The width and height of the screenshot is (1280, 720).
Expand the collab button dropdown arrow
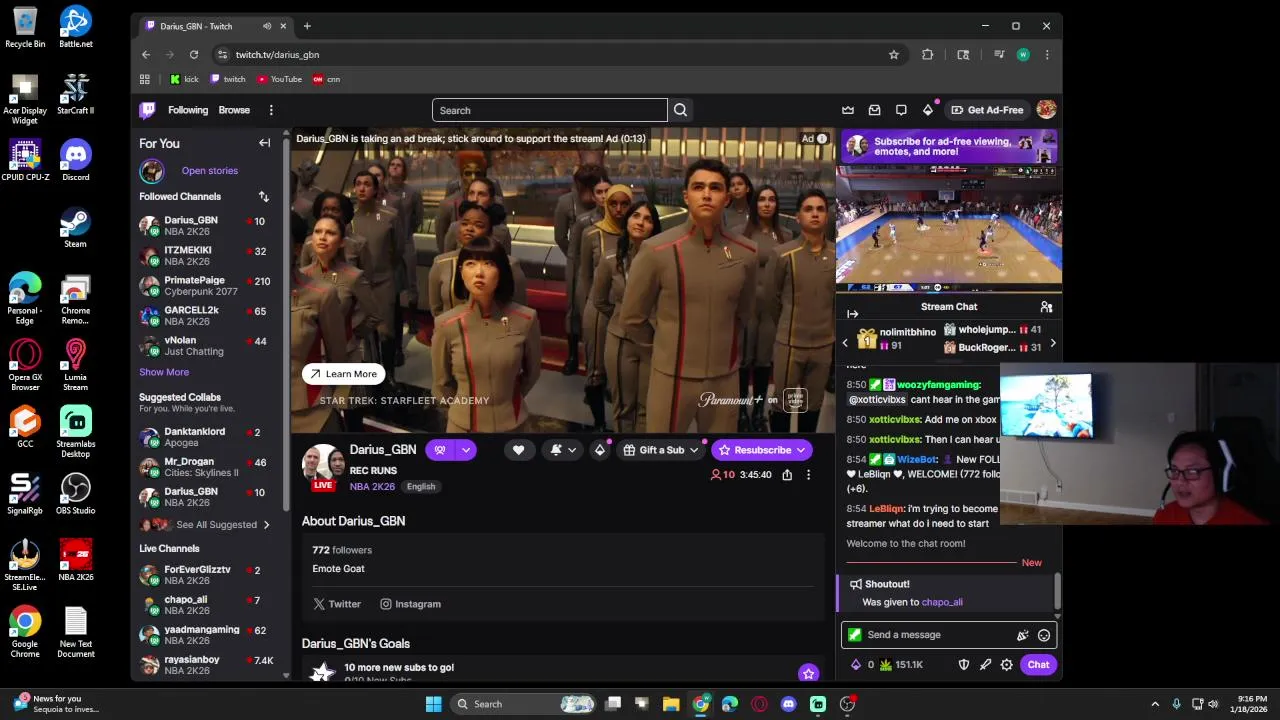[465, 450]
